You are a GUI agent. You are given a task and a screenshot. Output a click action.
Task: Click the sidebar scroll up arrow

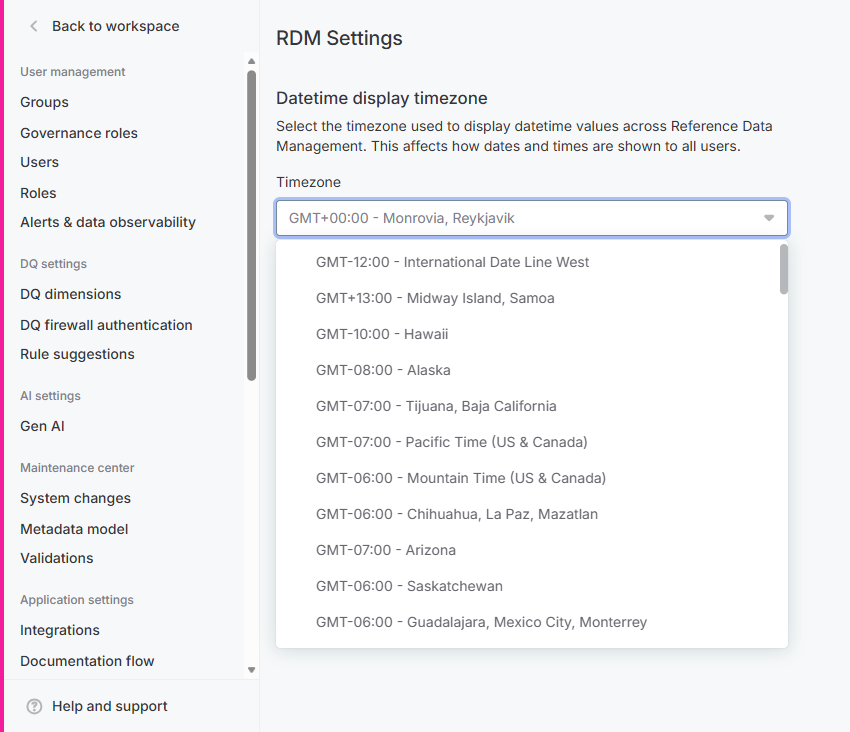pyautogui.click(x=251, y=62)
